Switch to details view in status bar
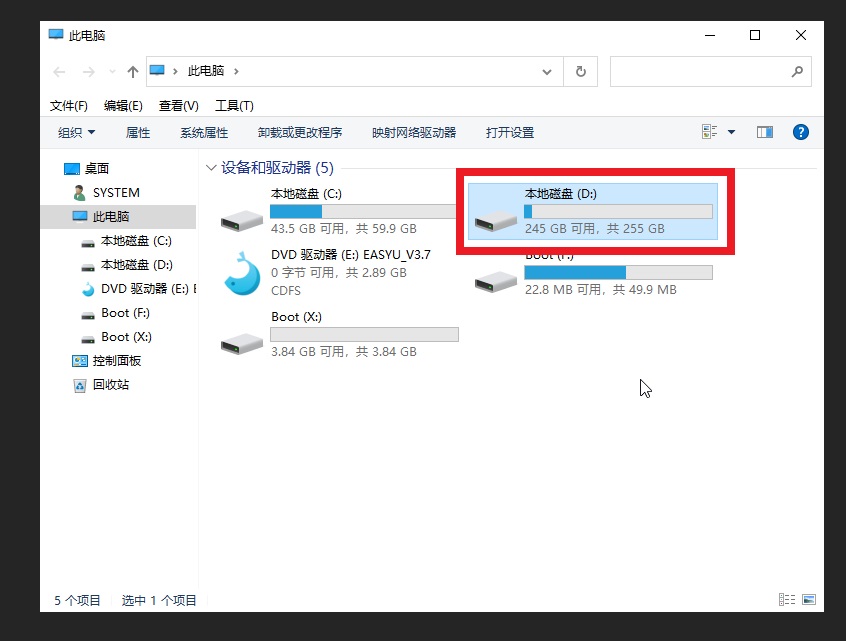The width and height of the screenshot is (846, 641). coord(787,600)
